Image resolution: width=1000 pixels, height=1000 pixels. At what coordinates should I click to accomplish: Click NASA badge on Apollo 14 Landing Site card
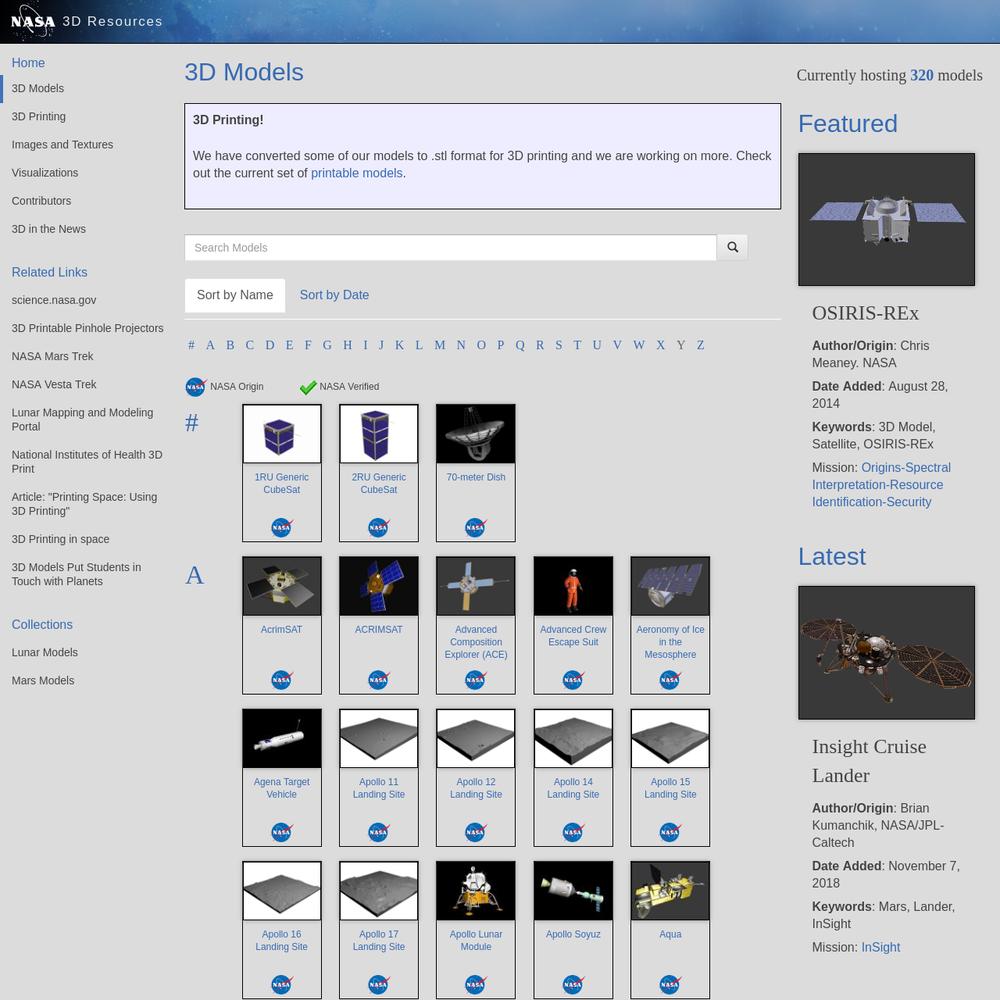coord(573,832)
